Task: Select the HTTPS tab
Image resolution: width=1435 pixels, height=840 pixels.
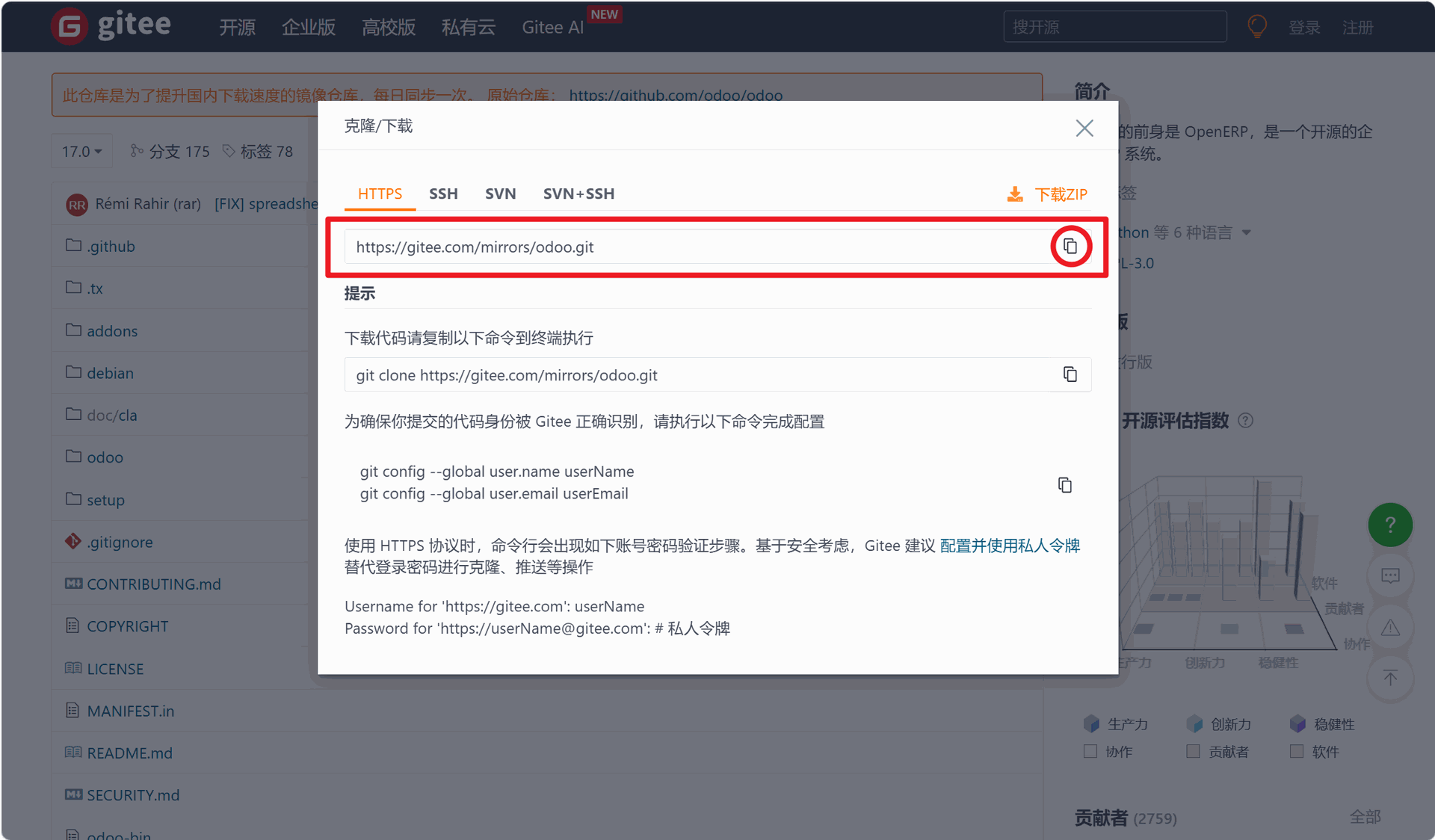Action: (380, 194)
